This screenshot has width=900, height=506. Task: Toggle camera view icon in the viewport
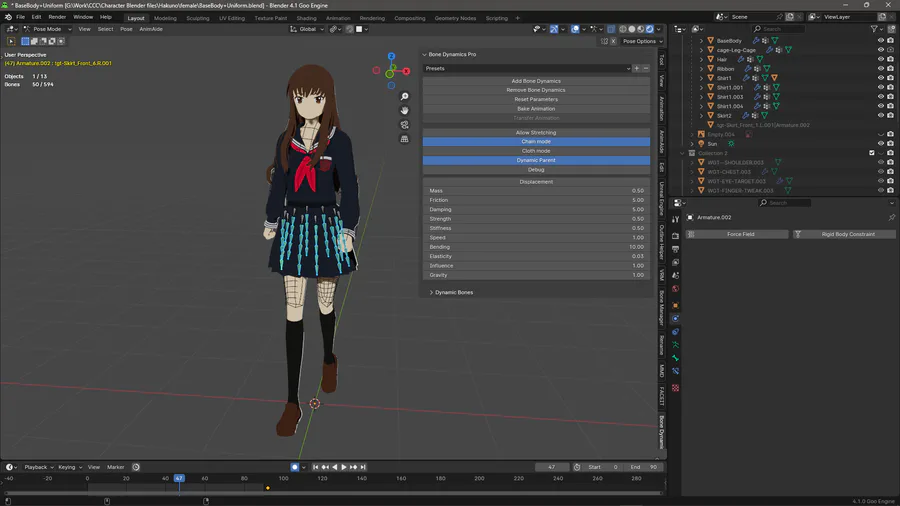click(405, 124)
